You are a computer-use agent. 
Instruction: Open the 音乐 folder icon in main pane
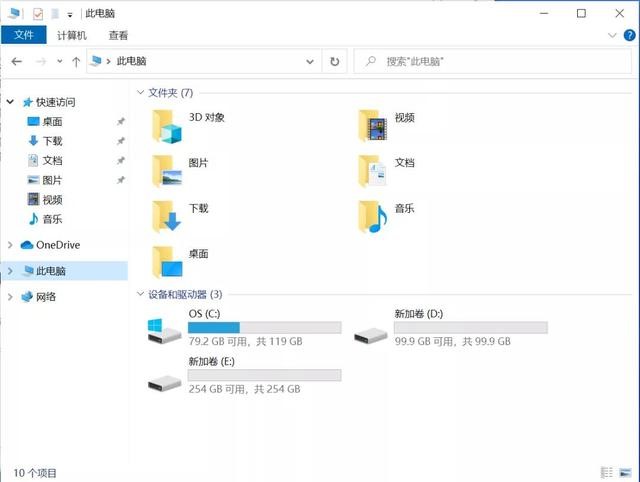coord(373,217)
